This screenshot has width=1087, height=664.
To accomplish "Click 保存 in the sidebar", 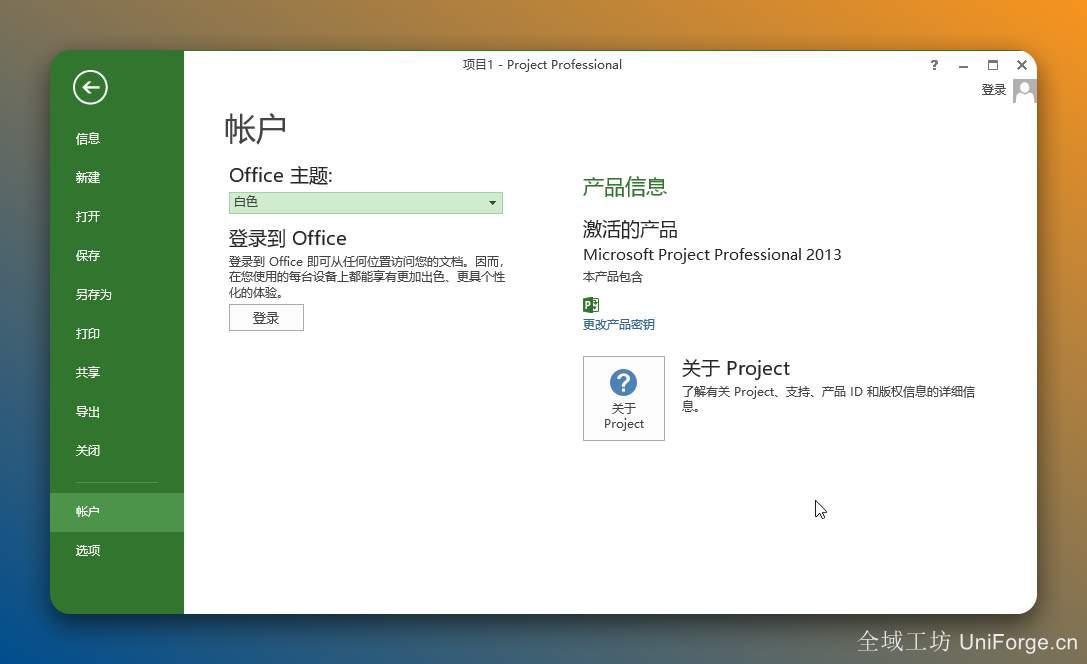I will click(x=88, y=256).
